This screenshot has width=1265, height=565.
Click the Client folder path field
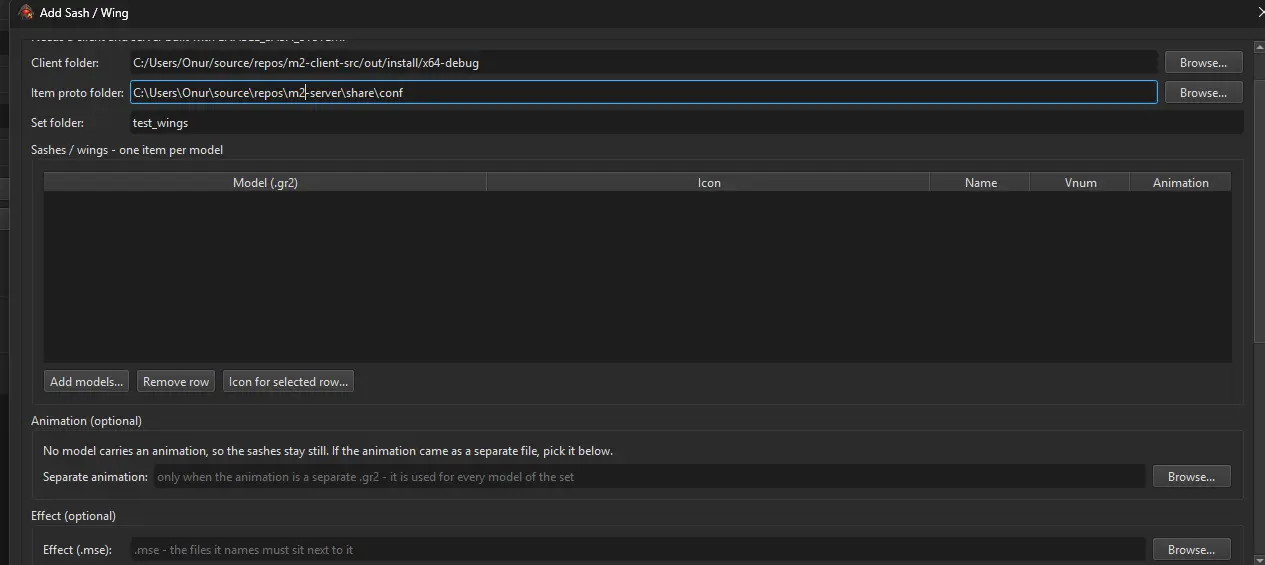[x=643, y=62]
